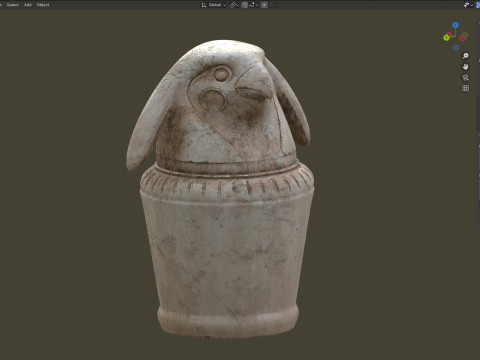The width and height of the screenshot is (480, 360).
Task: Click the zoom magnifier viewport button
Action: pos(465,56)
